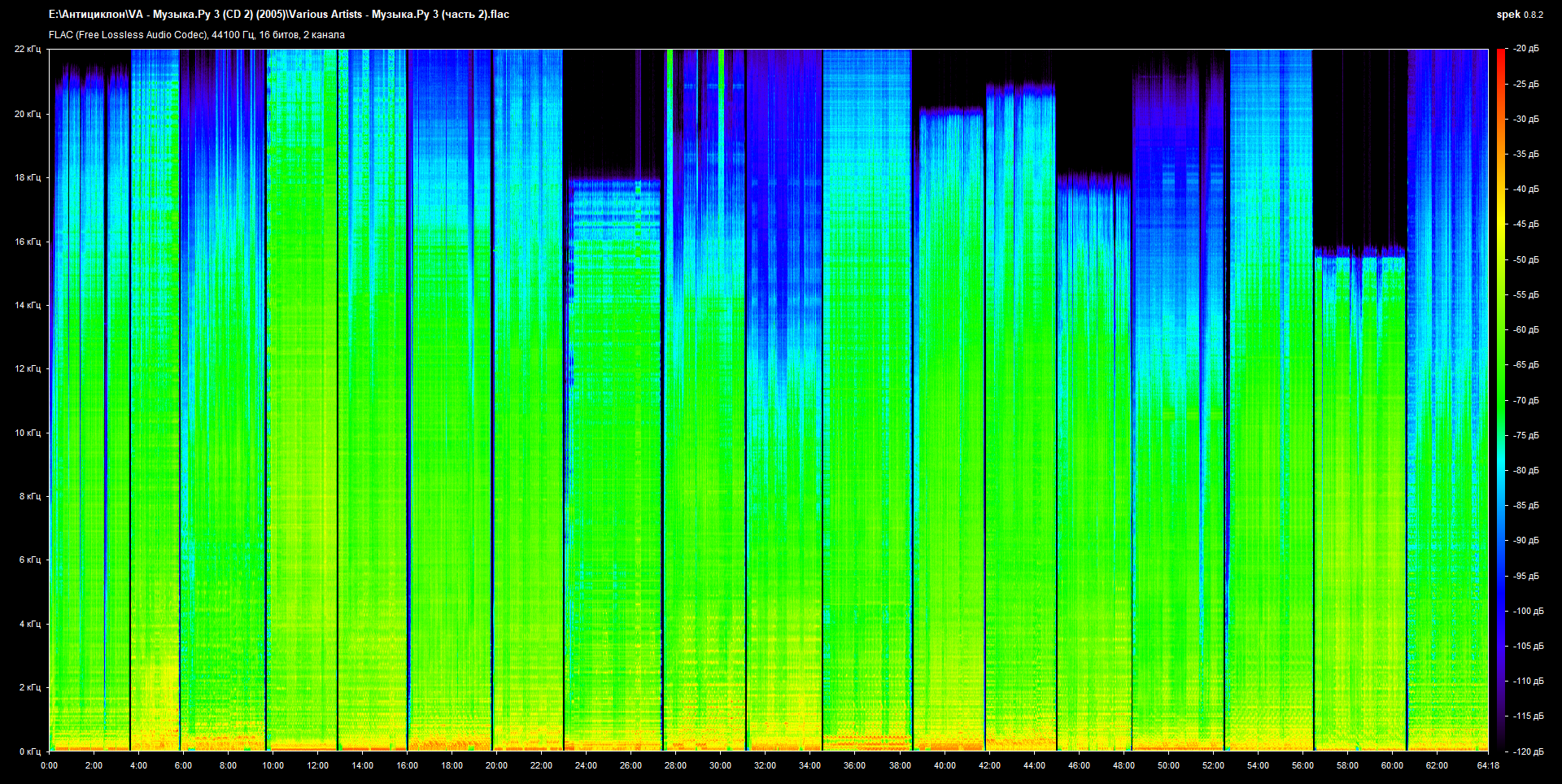Click the red top of color scale bar
The height and width of the screenshot is (784, 1562).
click(1500, 55)
